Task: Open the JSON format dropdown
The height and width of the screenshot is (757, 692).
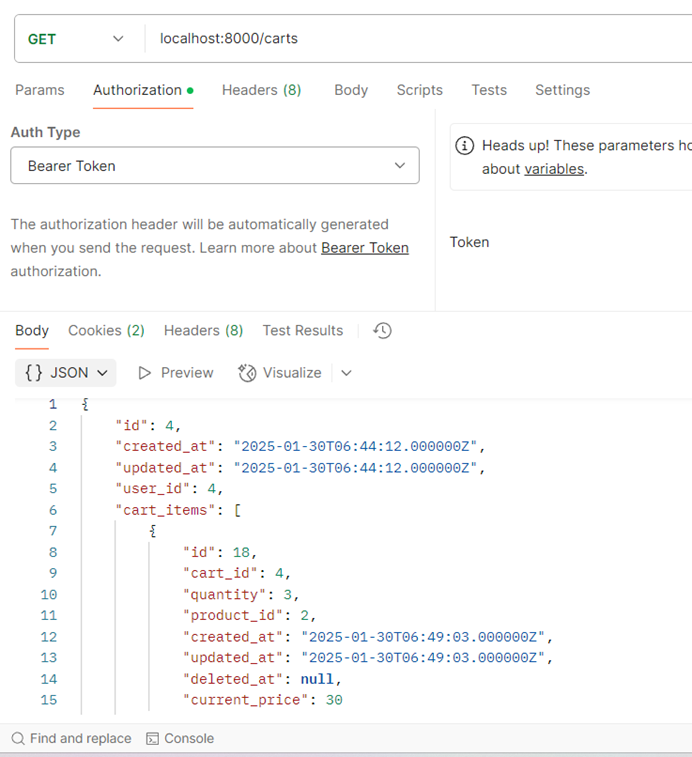Action: [66, 373]
